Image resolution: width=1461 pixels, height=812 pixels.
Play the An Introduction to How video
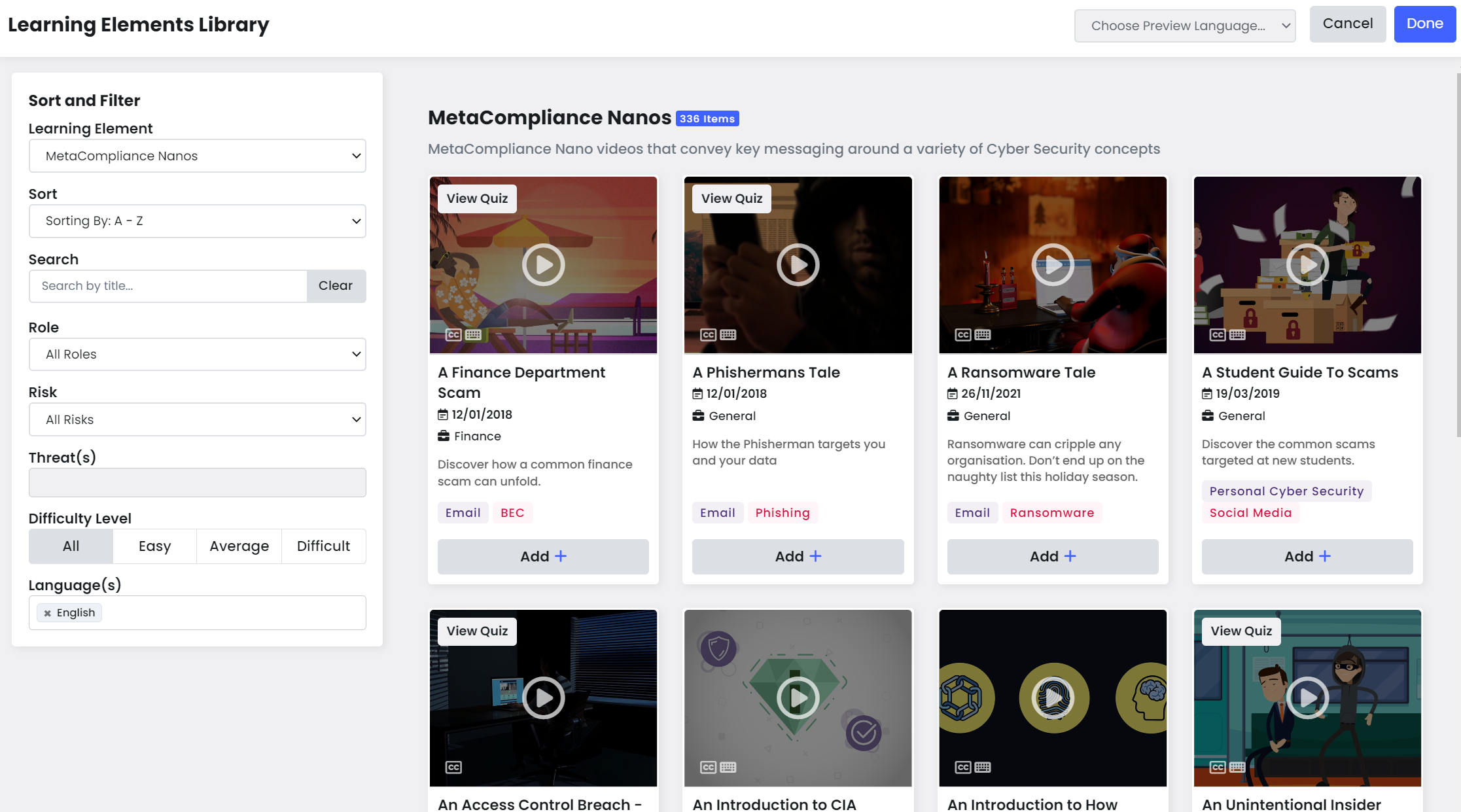pos(1053,698)
